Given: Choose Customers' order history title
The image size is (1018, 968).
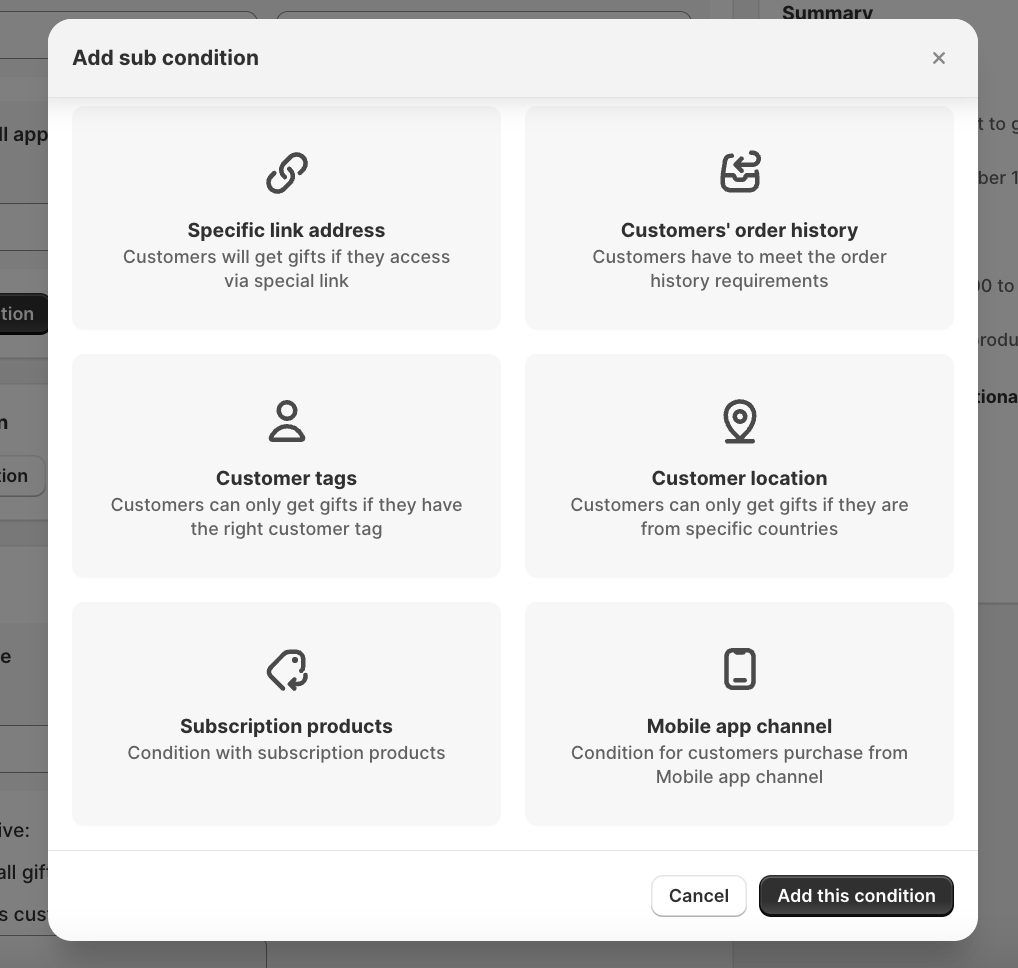Looking at the screenshot, I should tap(739, 230).
